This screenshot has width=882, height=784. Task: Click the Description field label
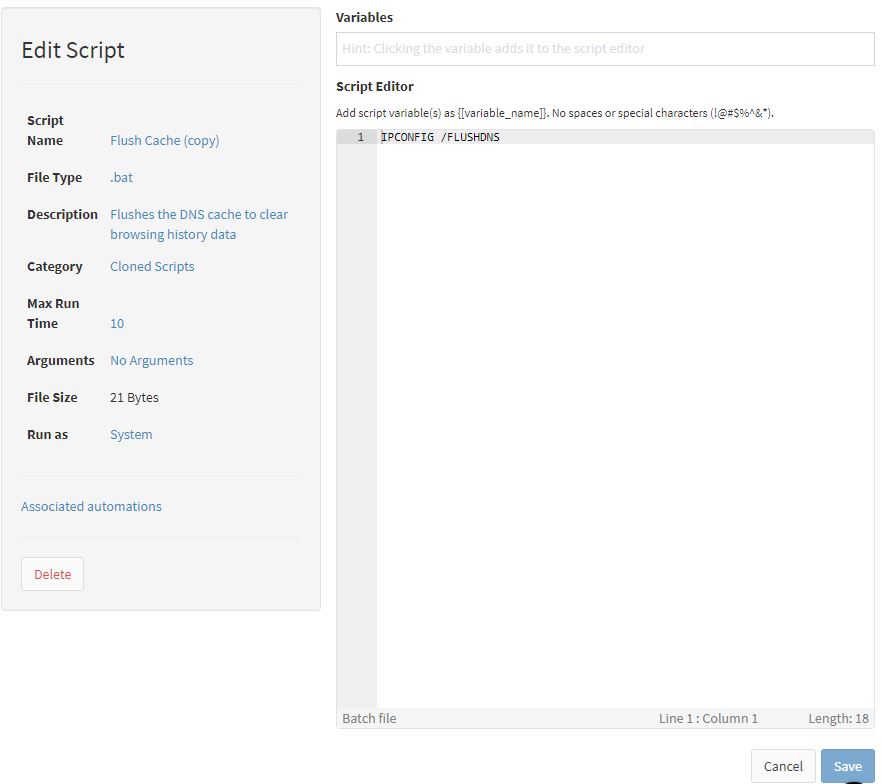(x=62, y=215)
